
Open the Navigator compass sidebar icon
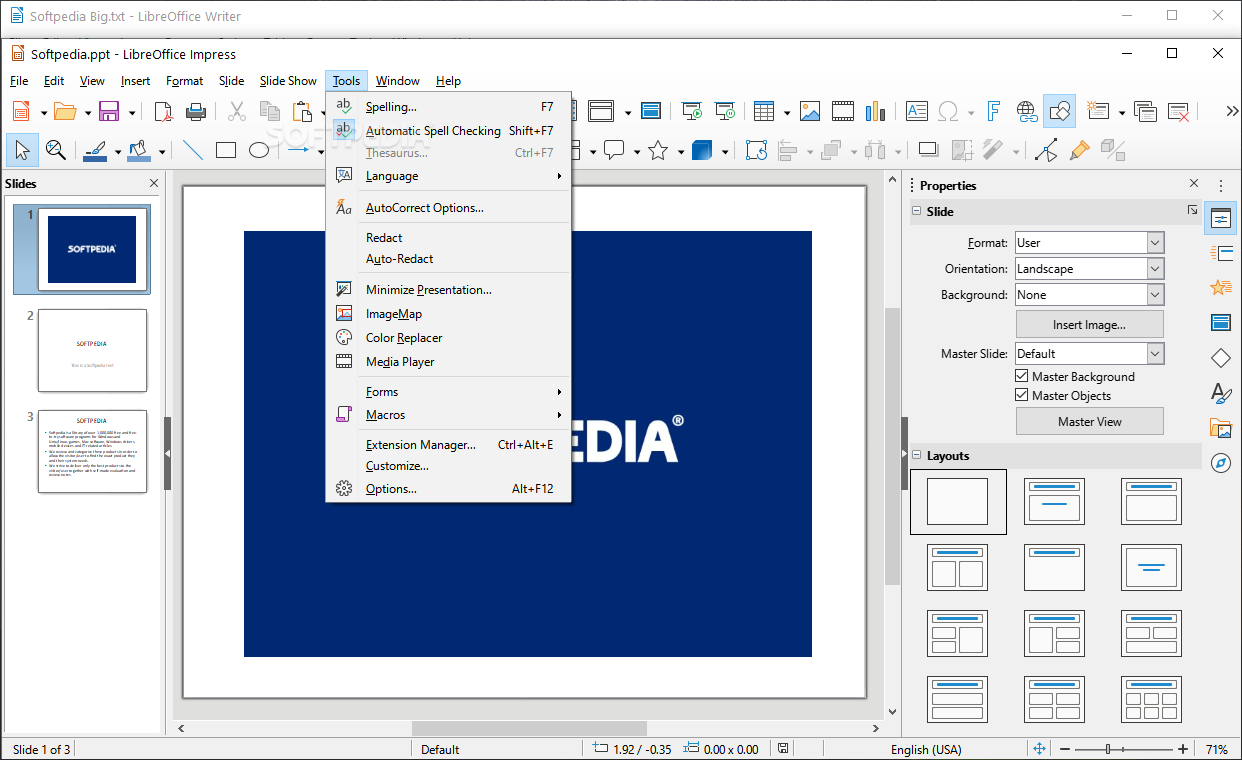tap(1220, 463)
